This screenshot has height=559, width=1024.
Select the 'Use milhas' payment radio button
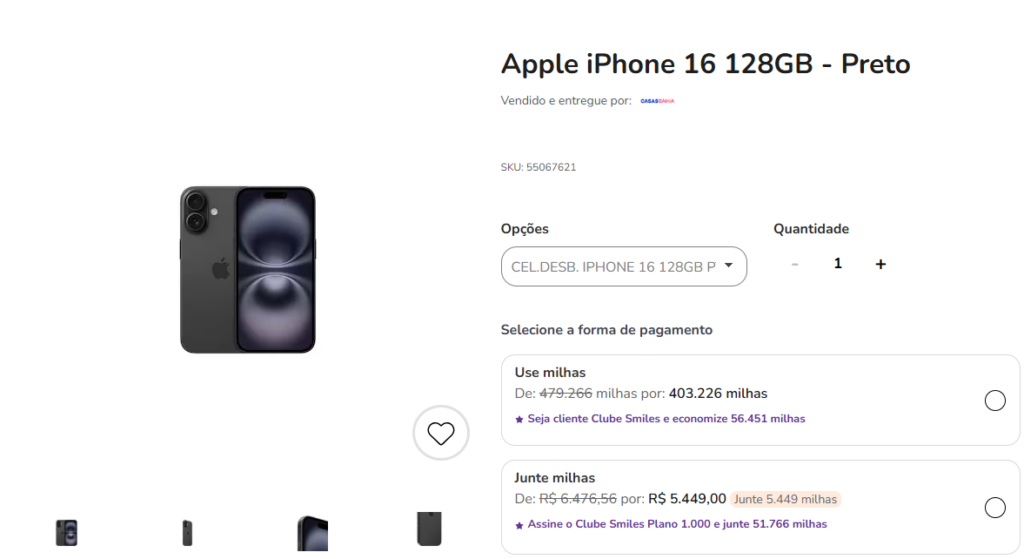995,401
